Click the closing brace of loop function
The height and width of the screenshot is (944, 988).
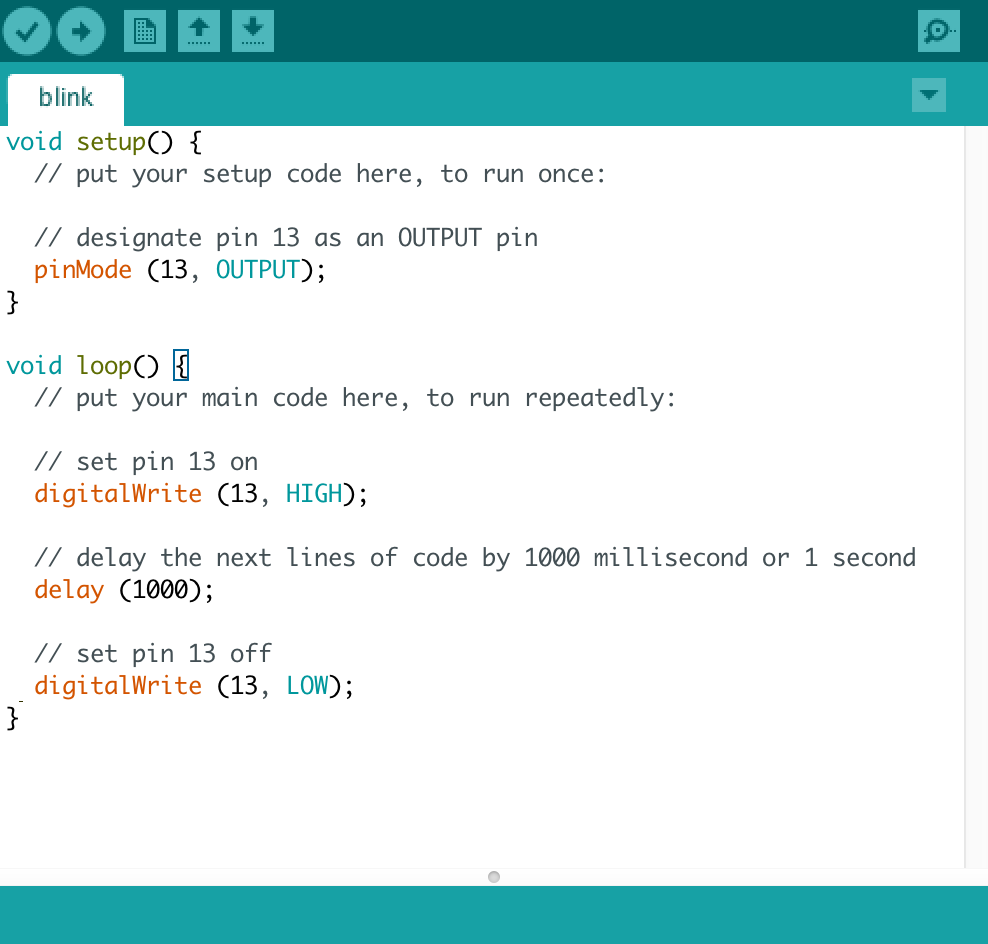[13, 718]
